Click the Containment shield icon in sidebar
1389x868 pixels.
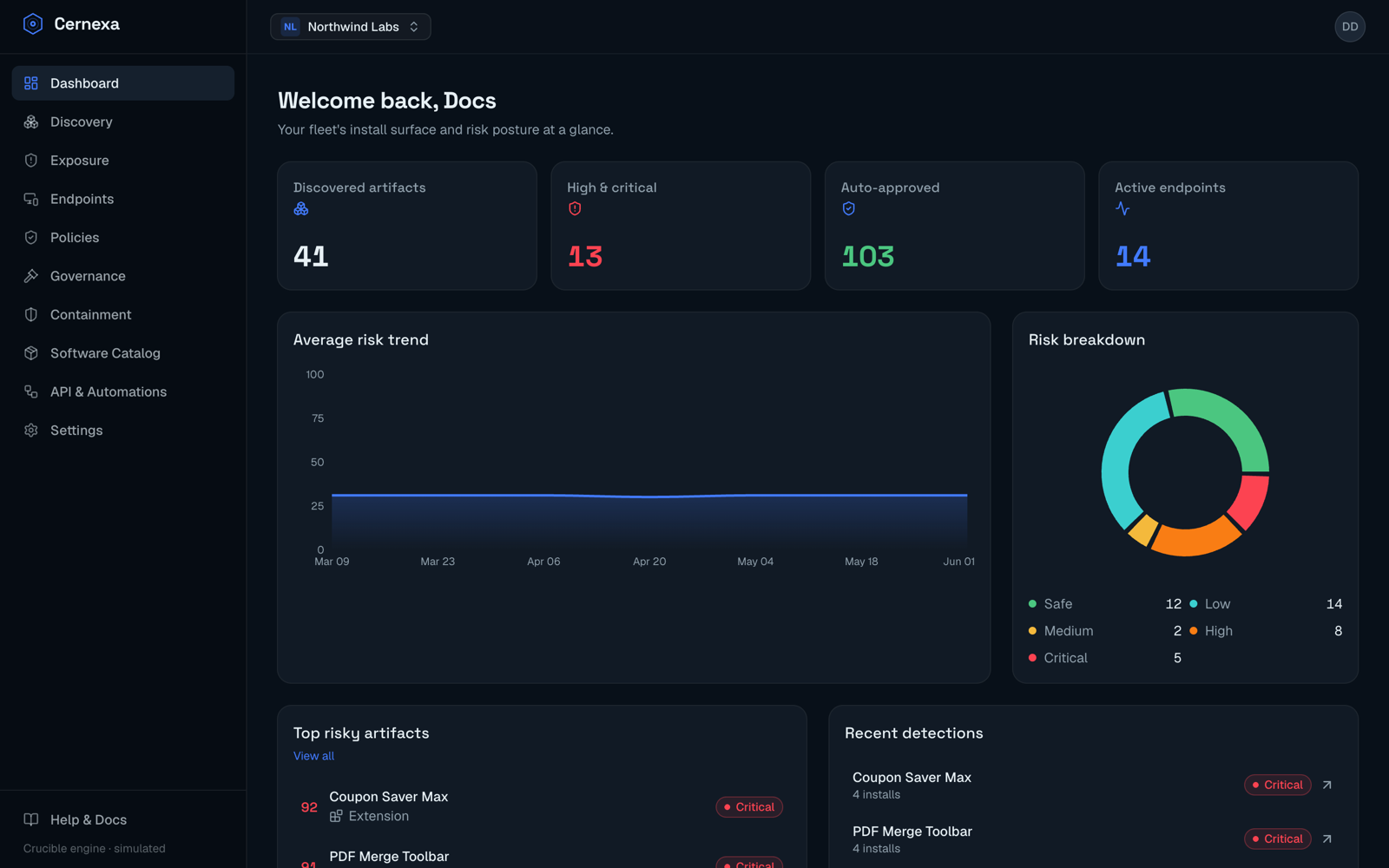click(31, 314)
